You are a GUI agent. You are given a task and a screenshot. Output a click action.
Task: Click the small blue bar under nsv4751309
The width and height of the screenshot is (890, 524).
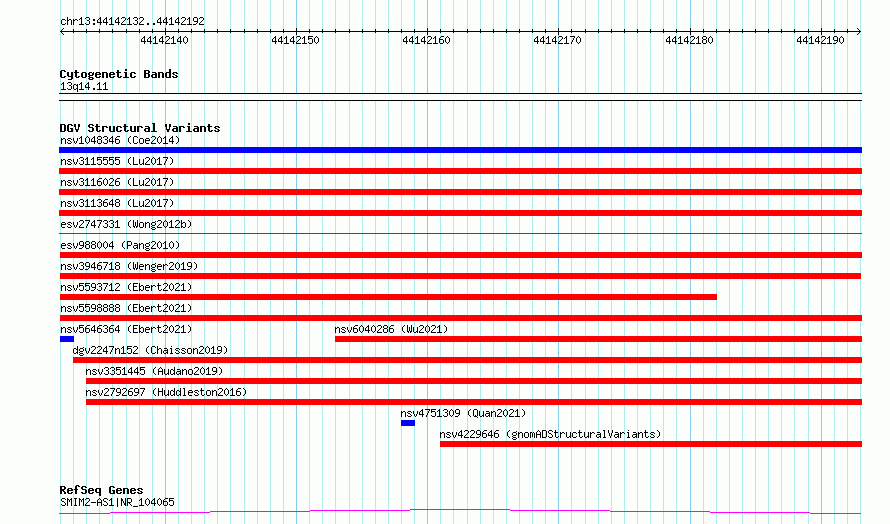tap(408, 423)
